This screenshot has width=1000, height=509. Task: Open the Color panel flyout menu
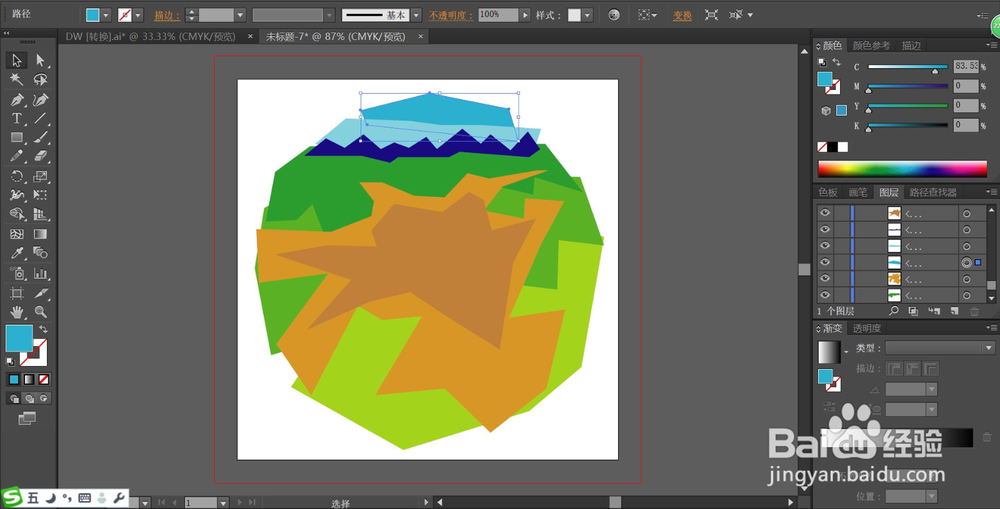click(x=992, y=45)
